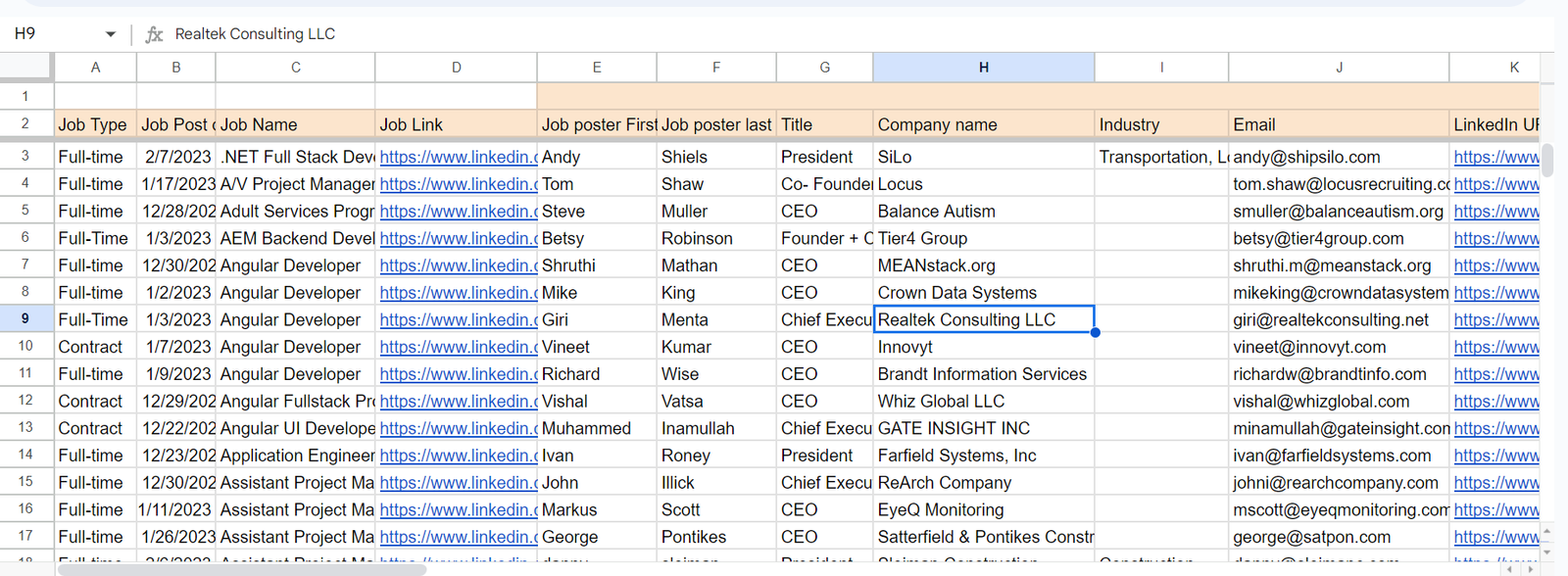The width and height of the screenshot is (1568, 576).
Task: Click cell 'GATE INSIGHT INC'
Action: [x=984, y=428]
